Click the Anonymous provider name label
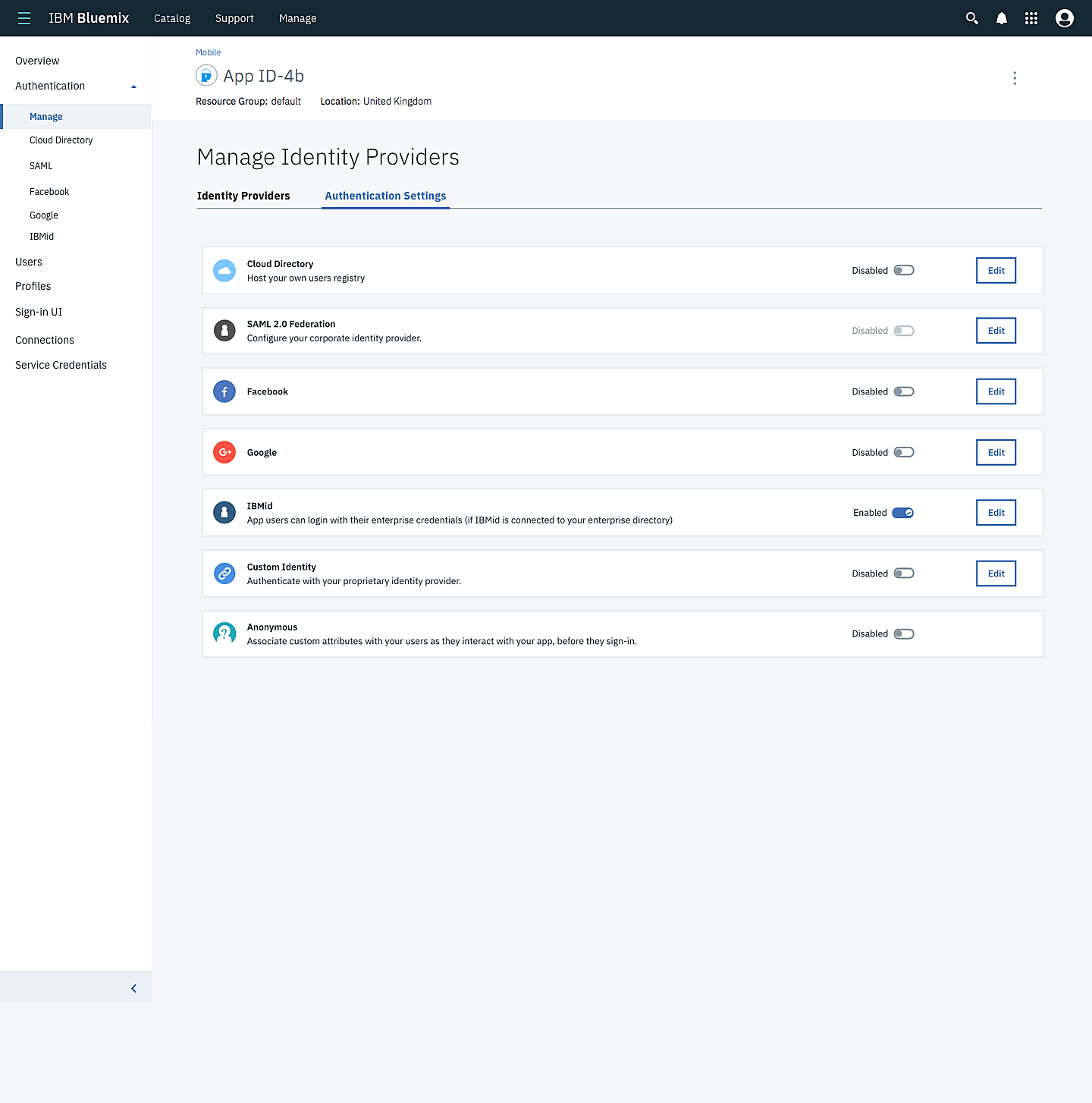1092x1103 pixels. tap(272, 627)
